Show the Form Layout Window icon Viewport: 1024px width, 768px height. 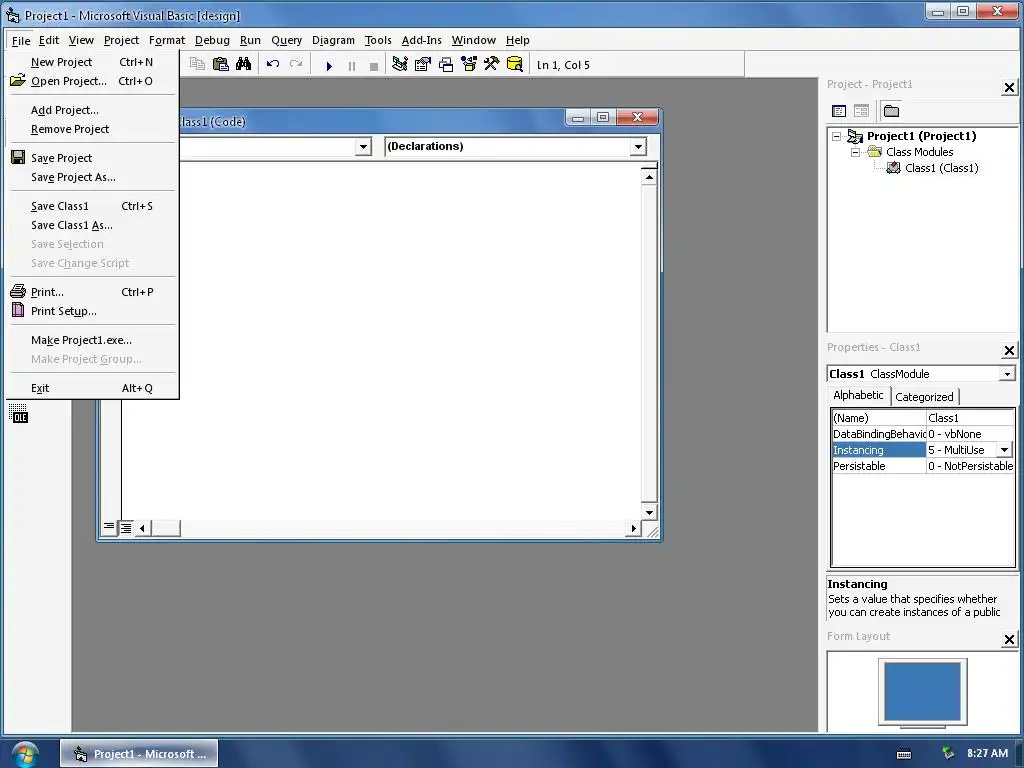click(x=446, y=64)
